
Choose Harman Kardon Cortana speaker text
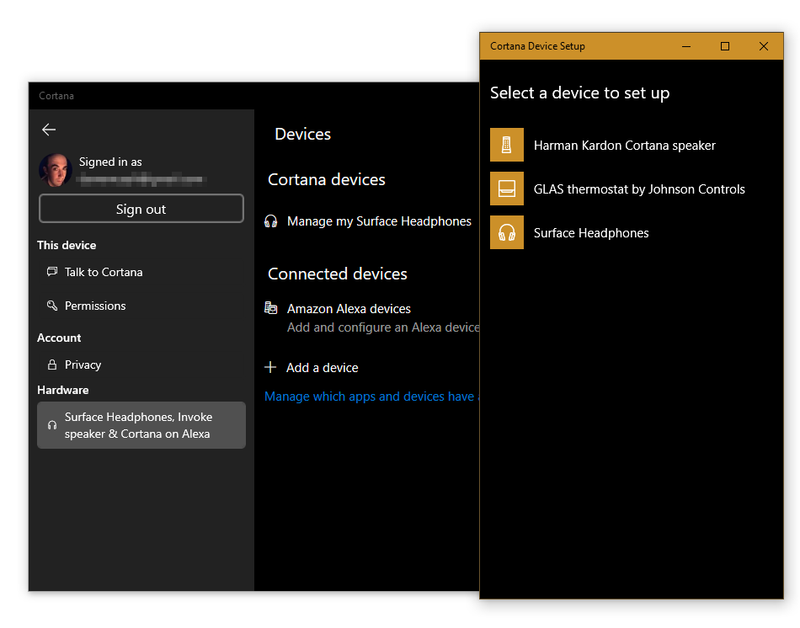point(624,145)
